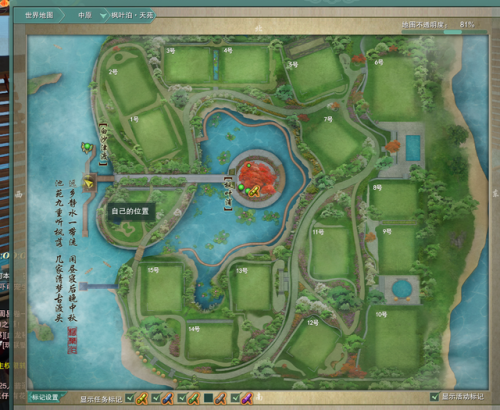The width and height of the screenshot is (500, 410).
Task: Click the 81% opacity value
Action: click(467, 24)
